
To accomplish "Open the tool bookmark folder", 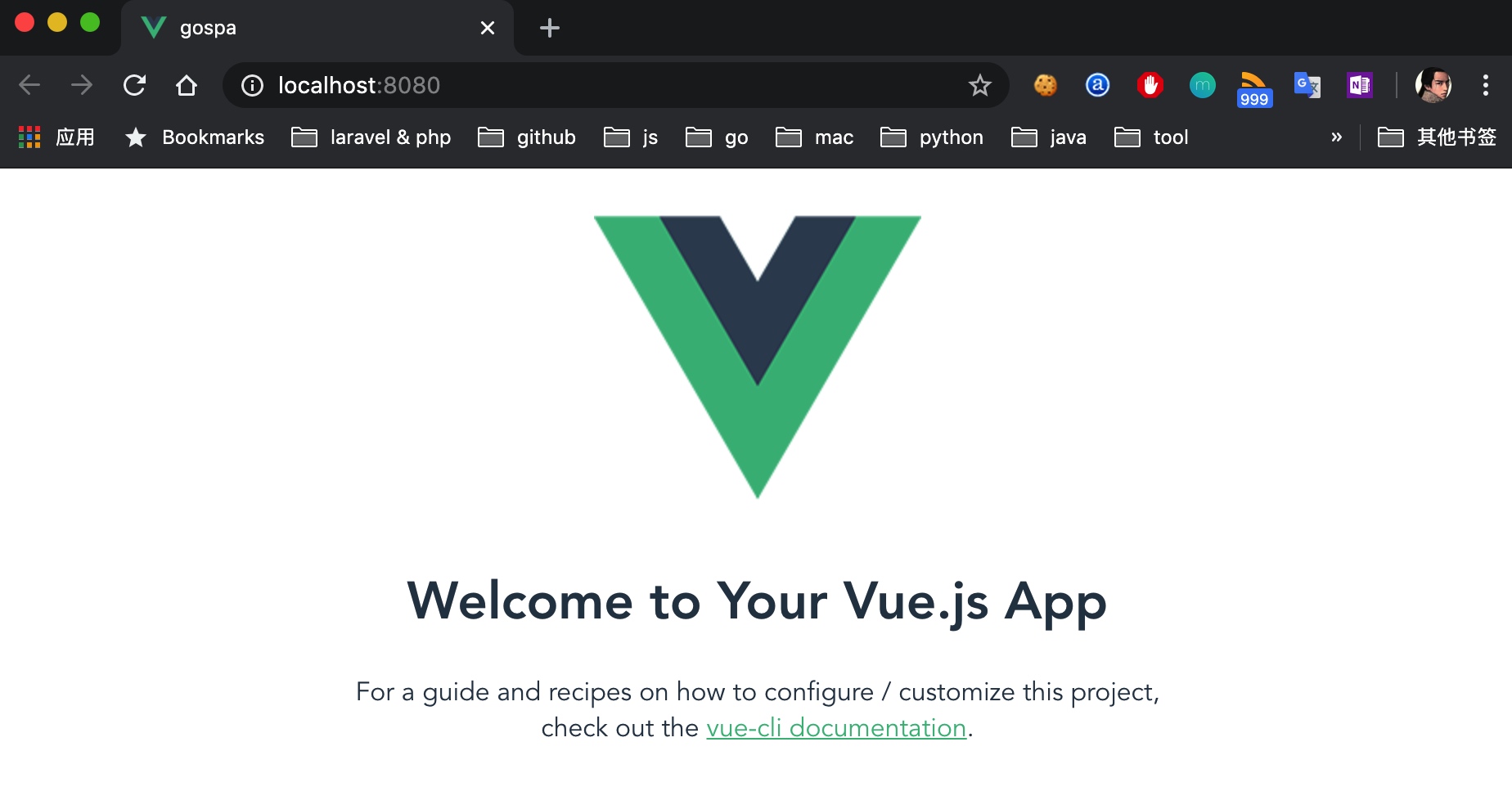I will (x=1151, y=137).
